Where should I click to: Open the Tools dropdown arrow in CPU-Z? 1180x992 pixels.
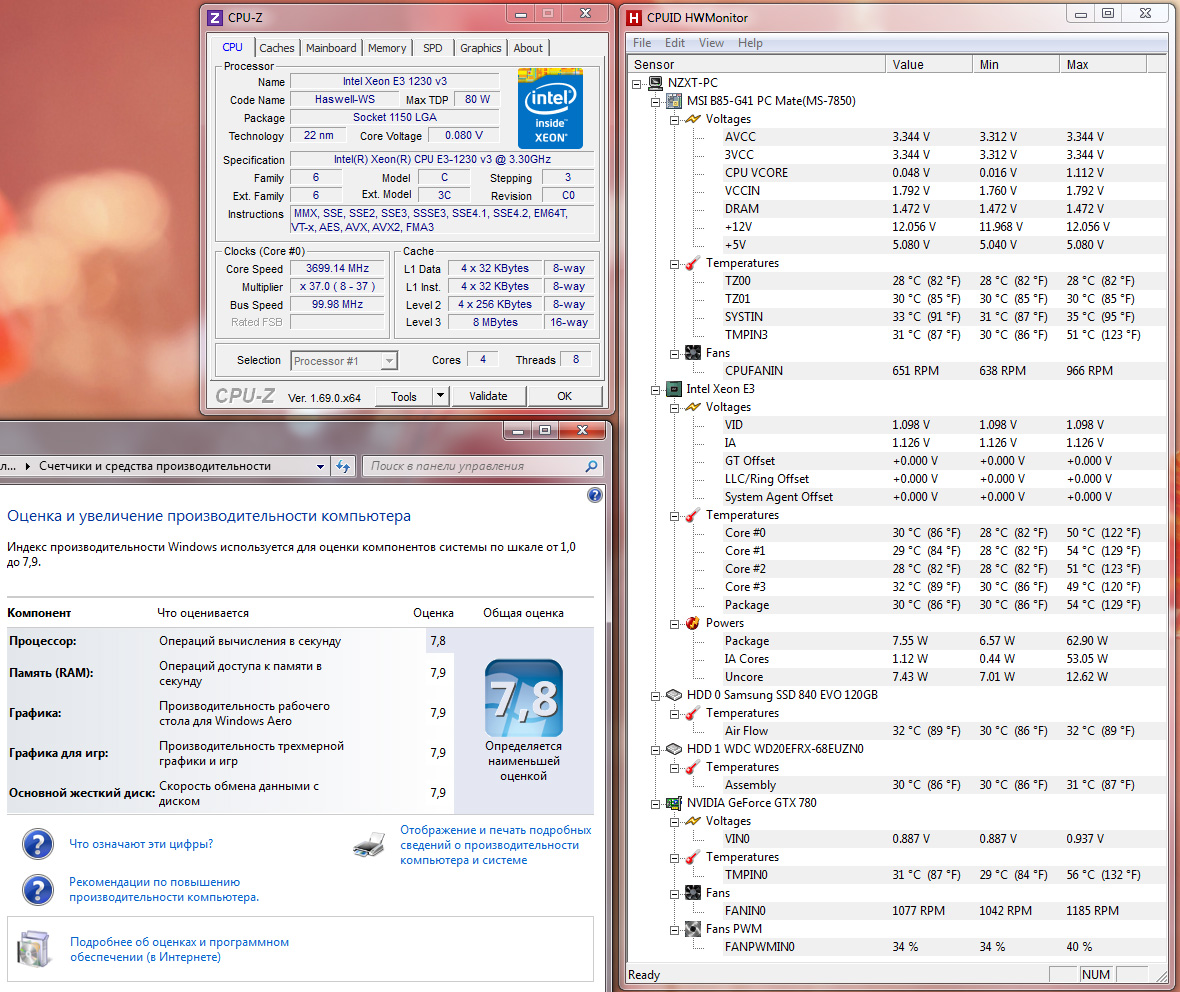pyautogui.click(x=440, y=396)
